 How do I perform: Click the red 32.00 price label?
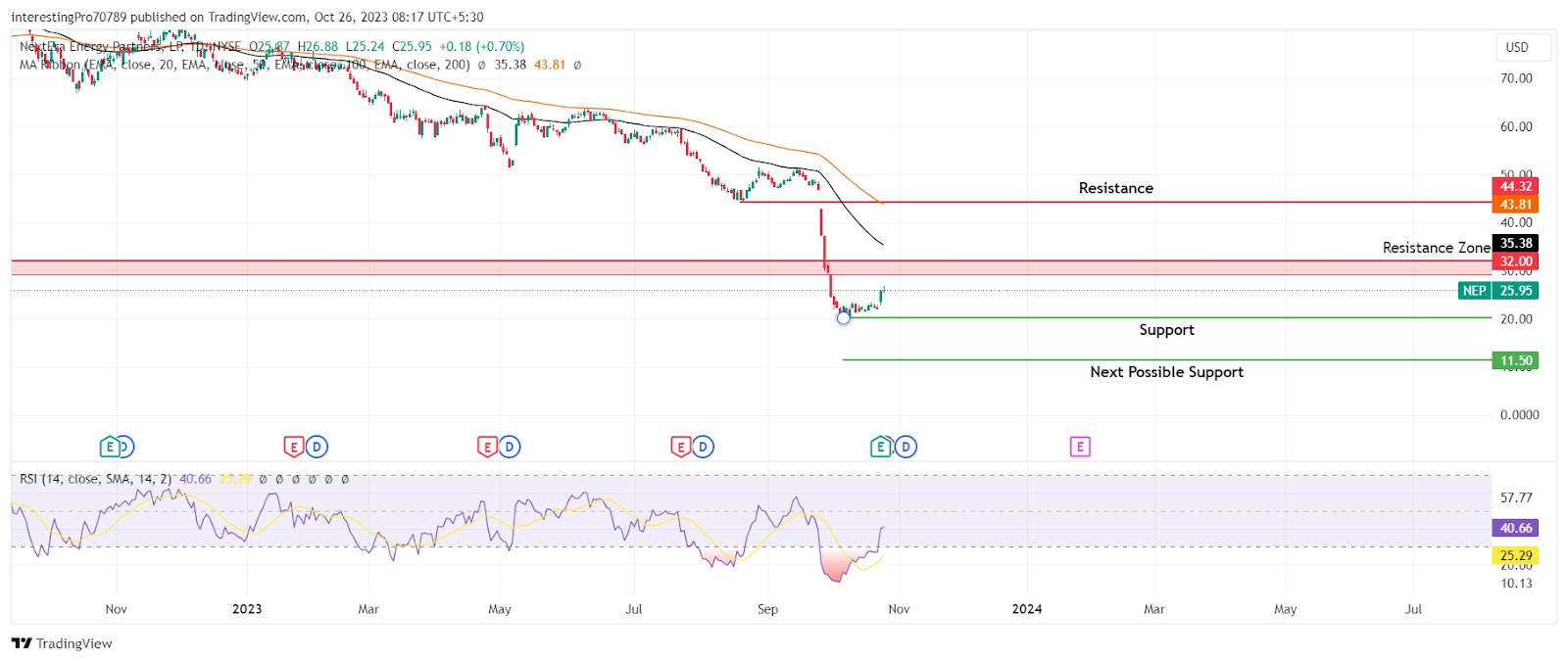tap(1515, 261)
